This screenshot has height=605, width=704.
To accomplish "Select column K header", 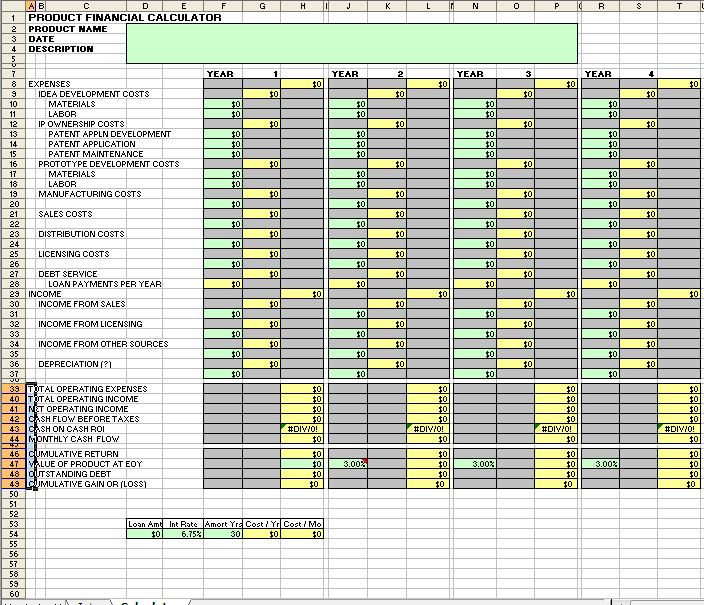I will pyautogui.click(x=387, y=6).
